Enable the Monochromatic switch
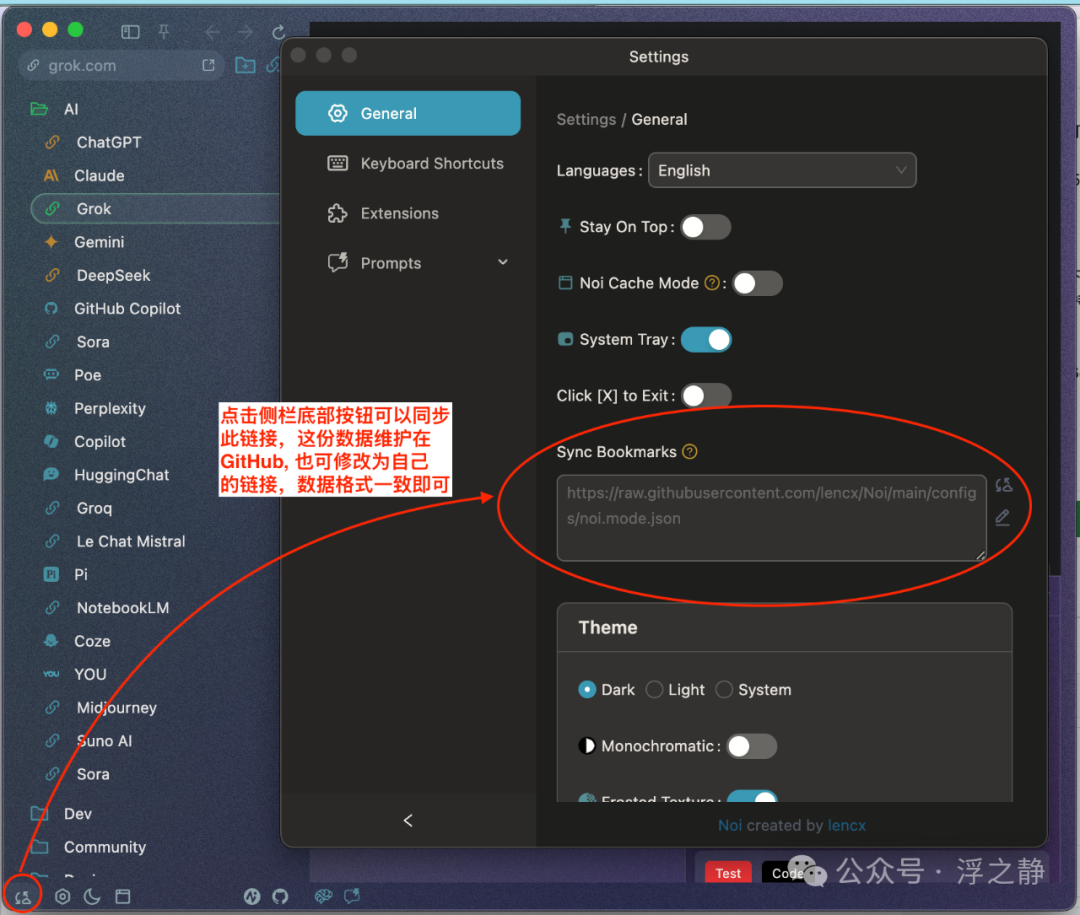This screenshot has height=915, width=1080. coord(751,746)
